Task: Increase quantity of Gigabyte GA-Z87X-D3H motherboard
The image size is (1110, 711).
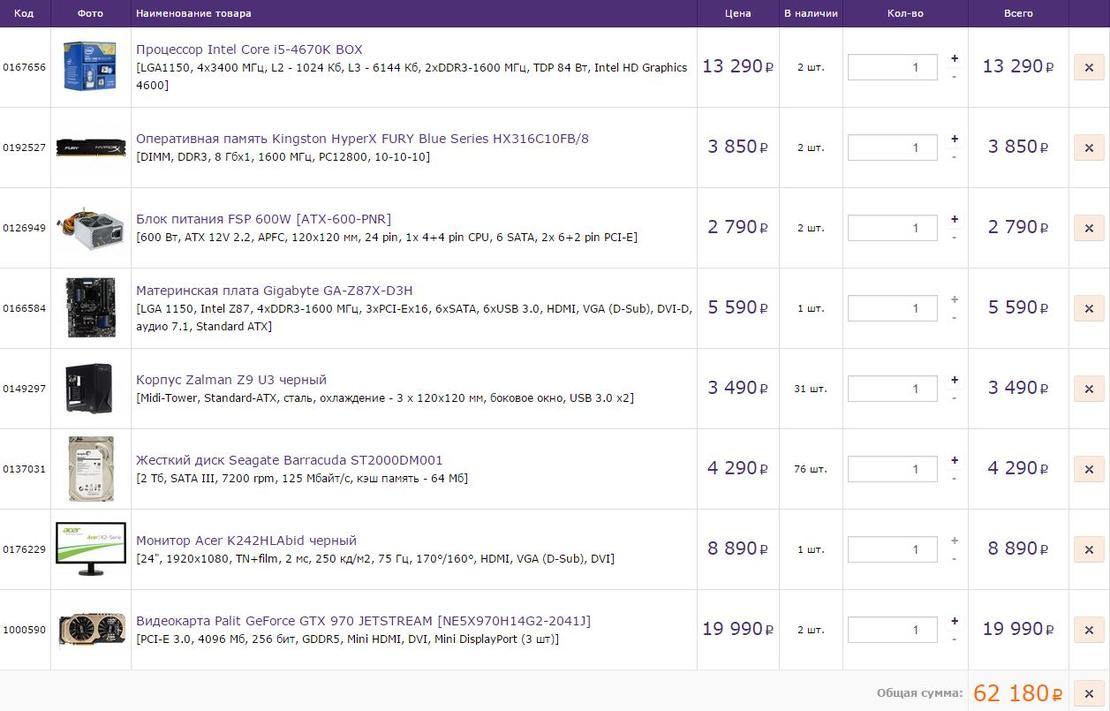Action: pos(954,300)
